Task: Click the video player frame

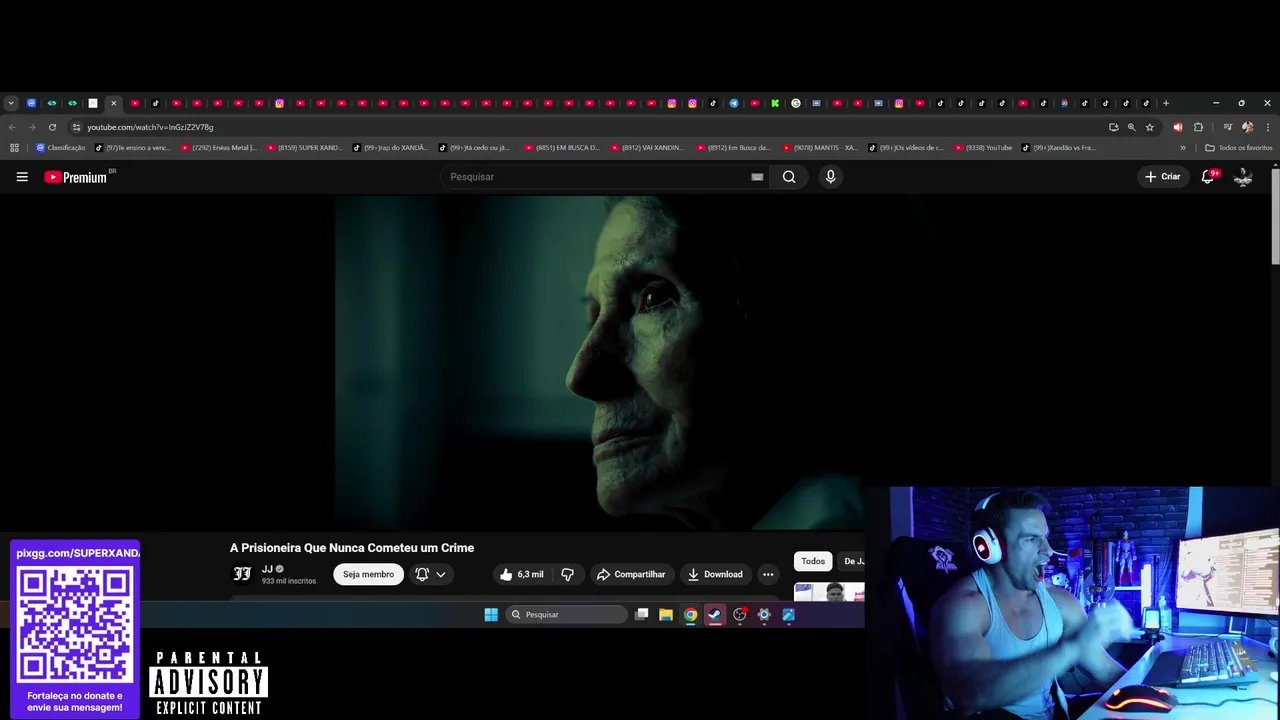Action: (600, 363)
